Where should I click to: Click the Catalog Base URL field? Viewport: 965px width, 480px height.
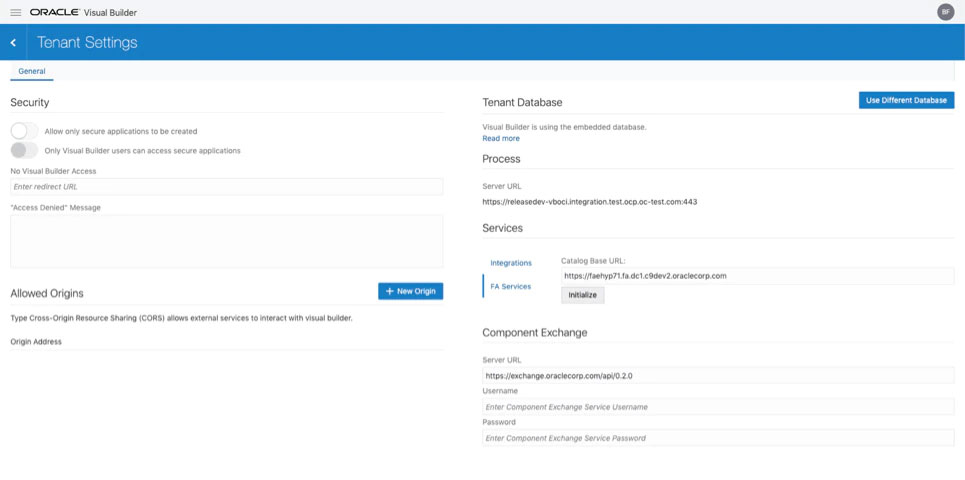758,276
